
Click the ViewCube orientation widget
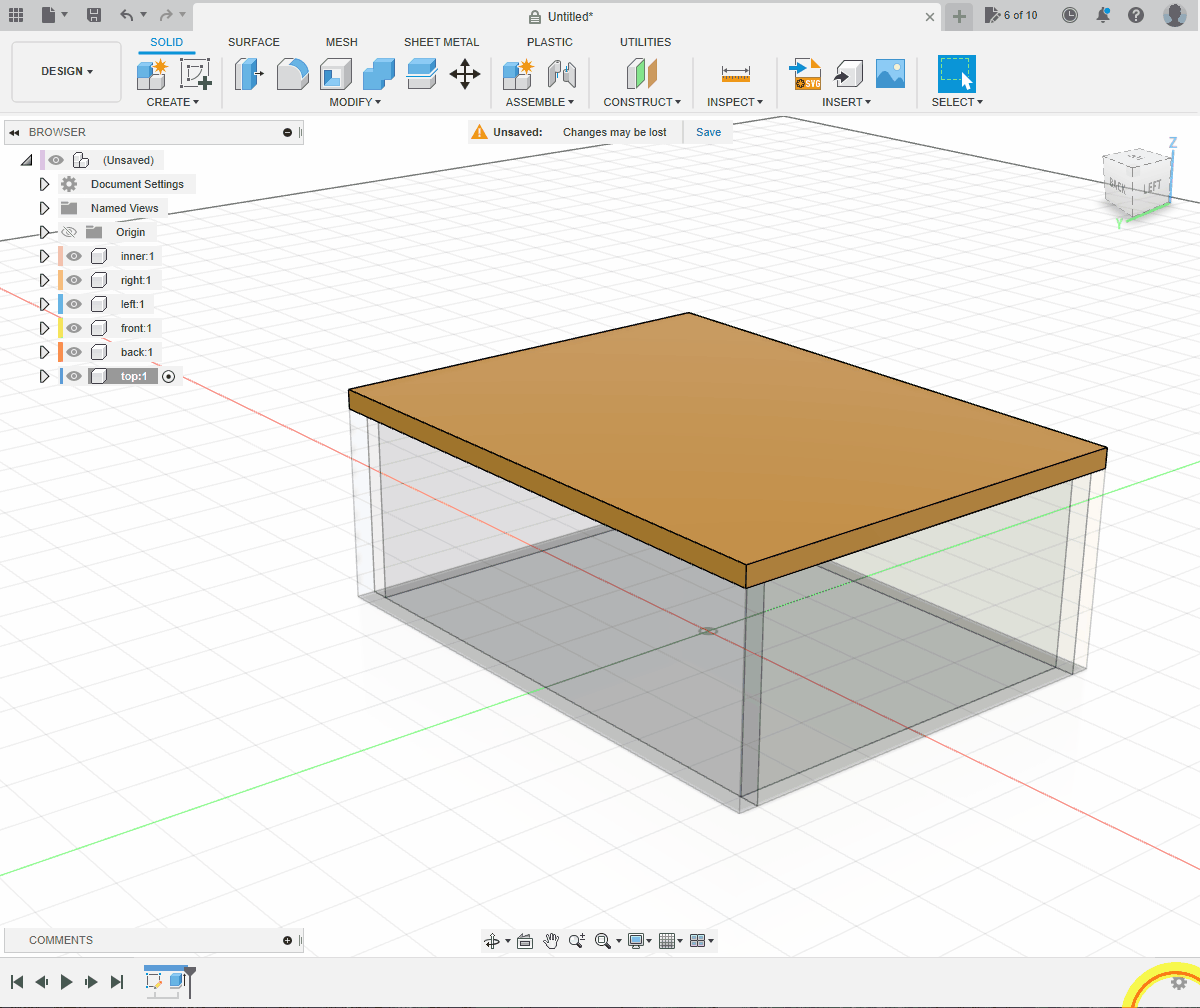[1136, 182]
